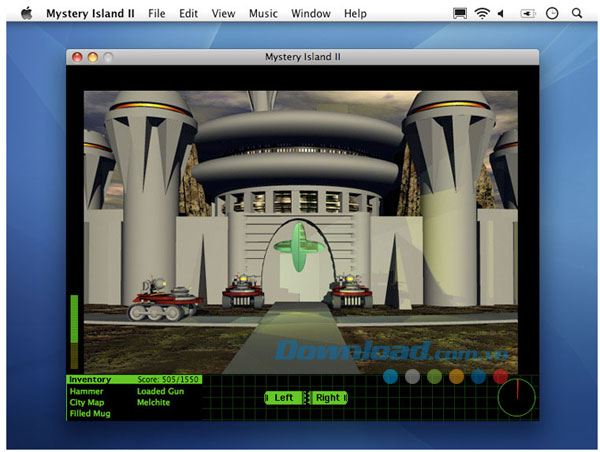Open the View menu
The image size is (600, 452).
(223, 13)
